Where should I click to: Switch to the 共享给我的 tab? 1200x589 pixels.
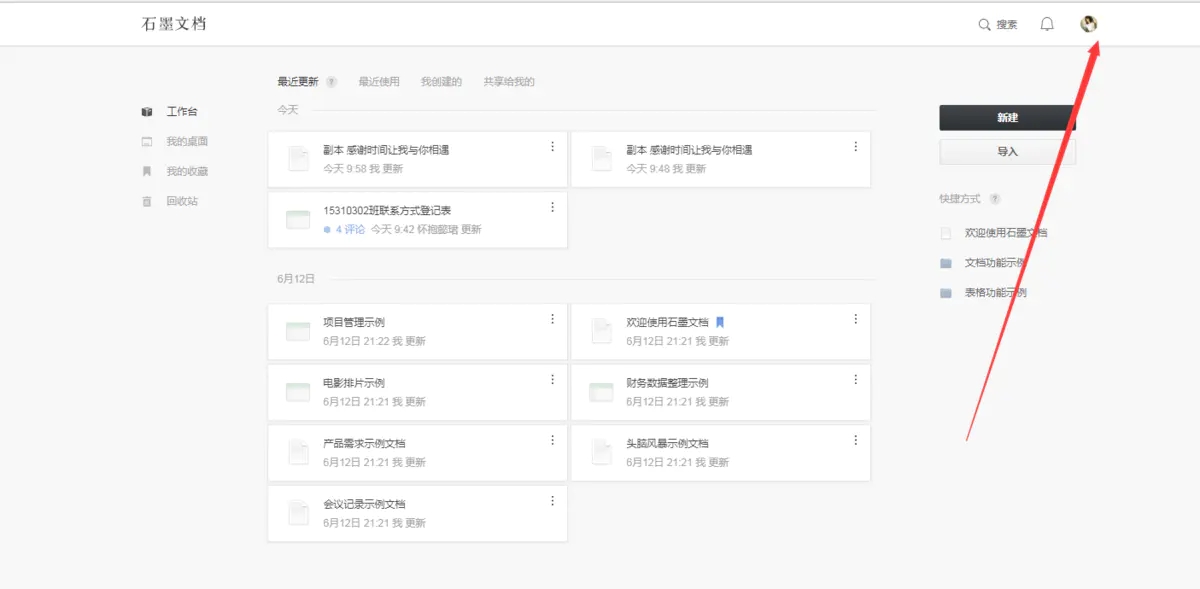(x=510, y=81)
